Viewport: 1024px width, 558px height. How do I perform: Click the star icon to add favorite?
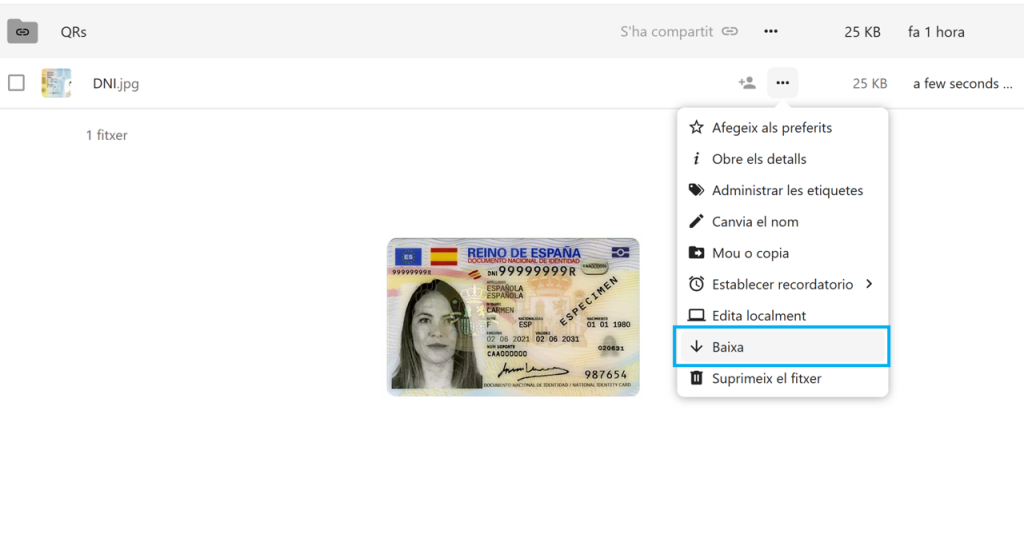(x=696, y=128)
